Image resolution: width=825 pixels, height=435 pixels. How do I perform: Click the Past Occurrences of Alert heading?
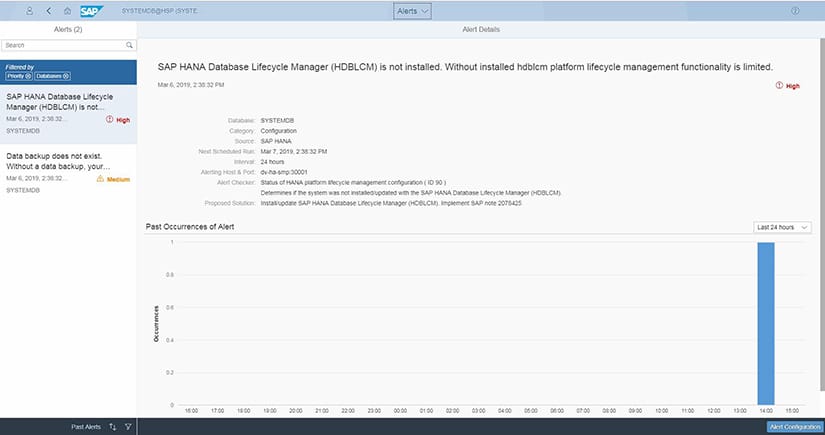click(x=190, y=227)
